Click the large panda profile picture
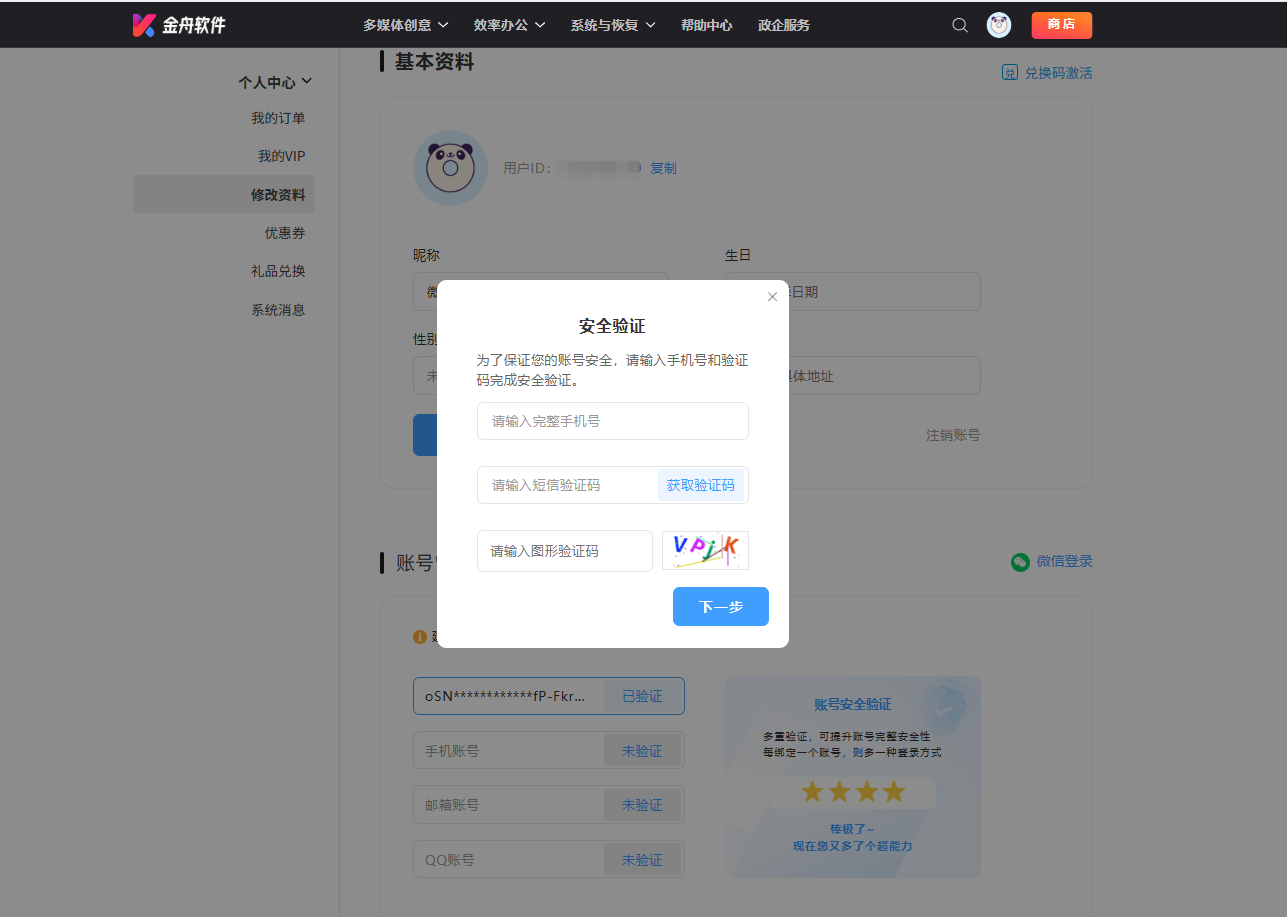This screenshot has height=917, width=1287. click(450, 168)
